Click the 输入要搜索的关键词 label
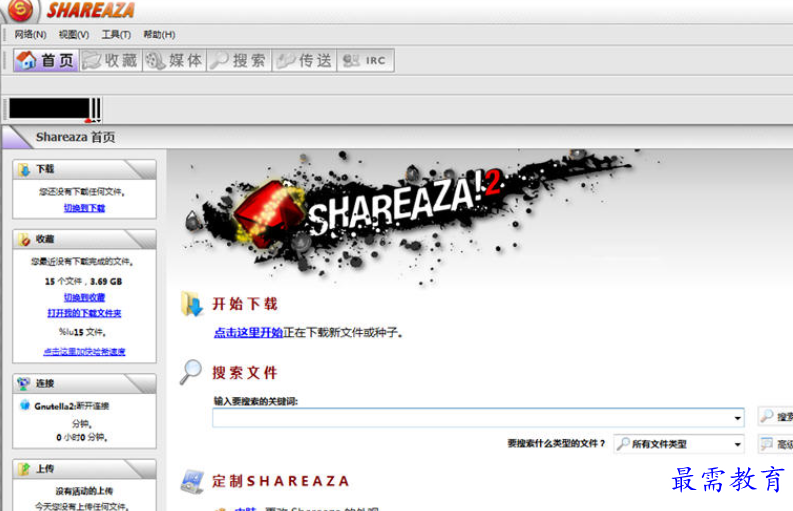 256,401
